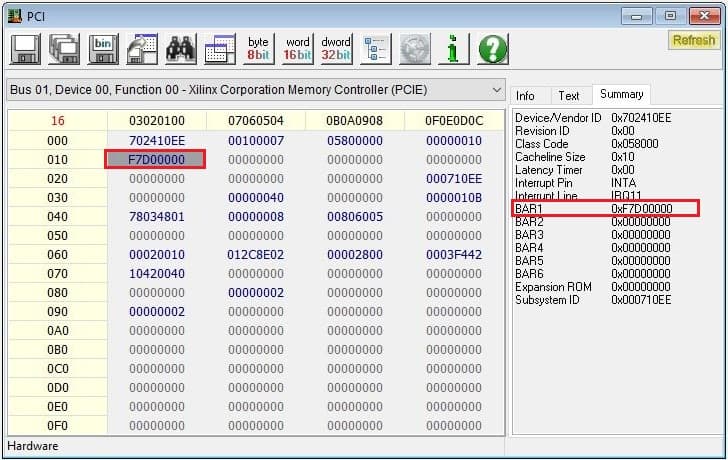Click the grayed-out gear icon
Image resolution: width=728 pixels, height=460 pixels.
pos(414,49)
